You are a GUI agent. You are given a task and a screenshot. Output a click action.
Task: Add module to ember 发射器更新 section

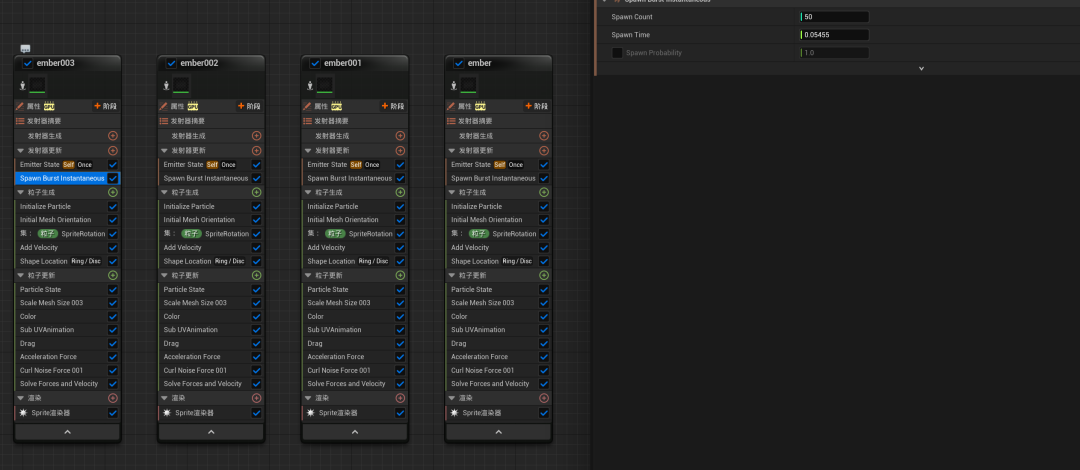544,150
